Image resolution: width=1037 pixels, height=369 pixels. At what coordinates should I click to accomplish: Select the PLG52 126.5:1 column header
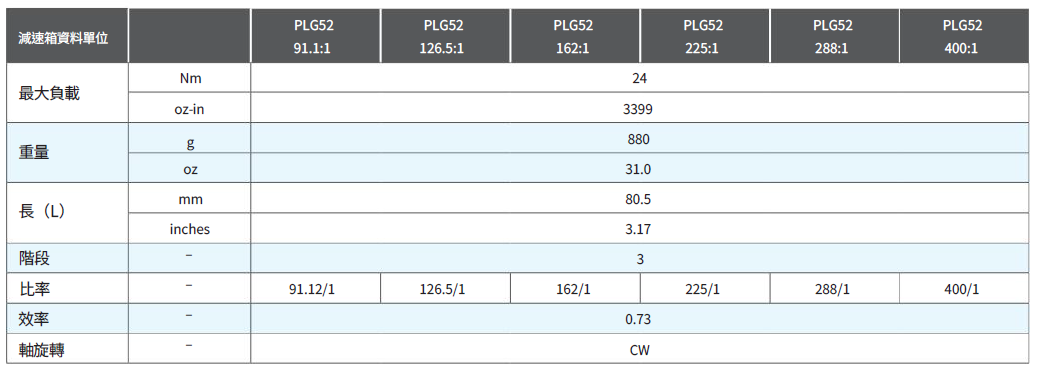pyautogui.click(x=445, y=36)
